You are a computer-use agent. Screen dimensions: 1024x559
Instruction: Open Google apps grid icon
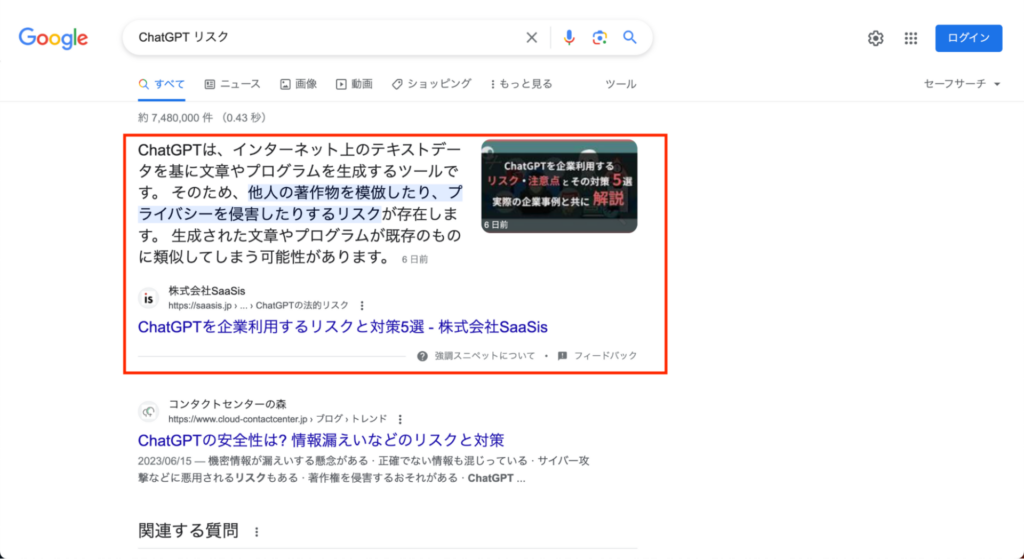tap(910, 38)
